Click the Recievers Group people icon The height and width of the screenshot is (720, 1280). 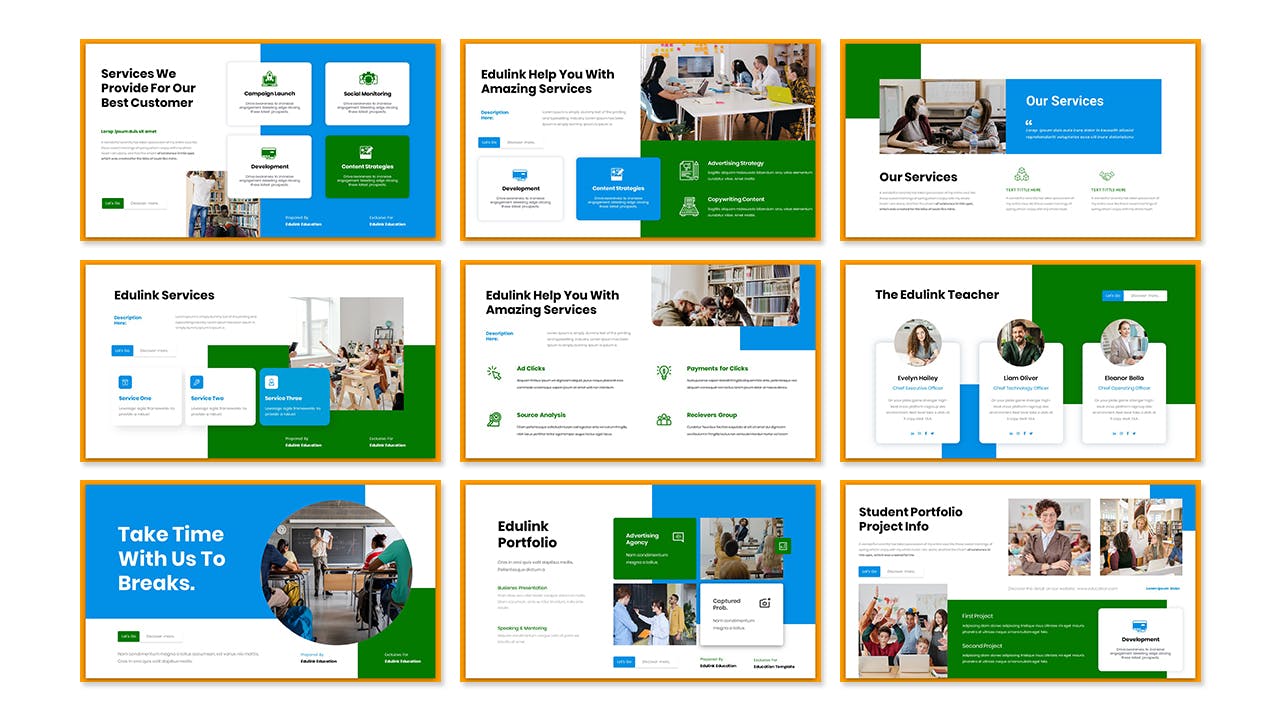click(664, 419)
